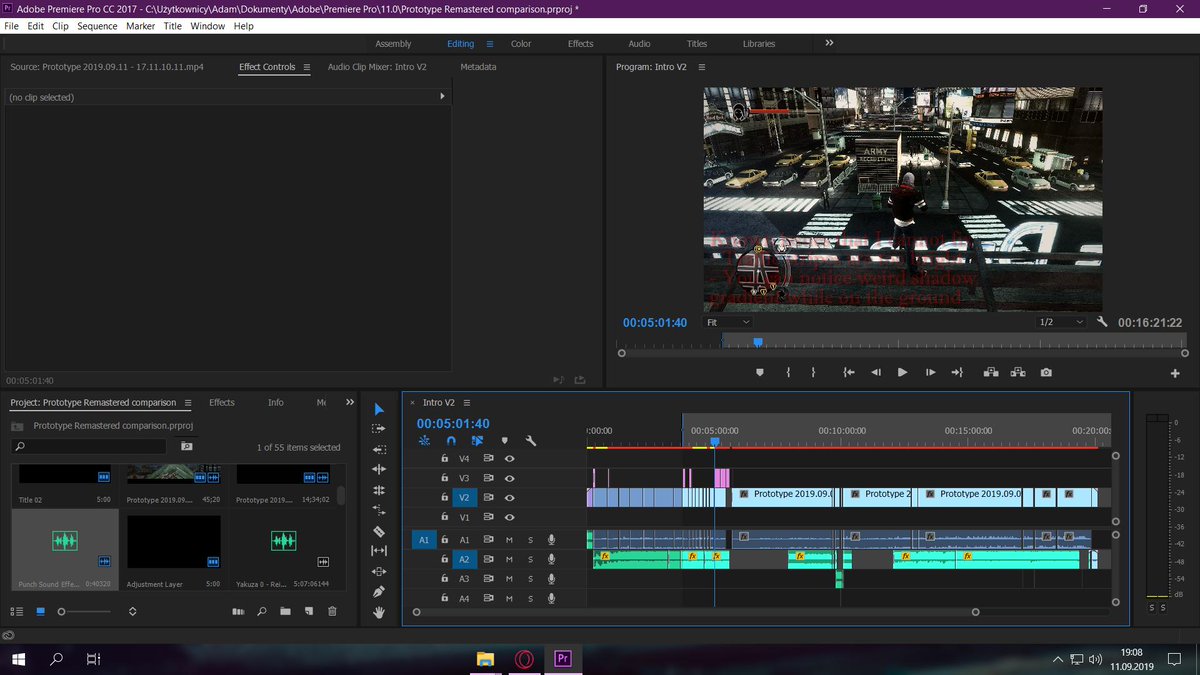Add marker in the timeline panel

pos(504,440)
